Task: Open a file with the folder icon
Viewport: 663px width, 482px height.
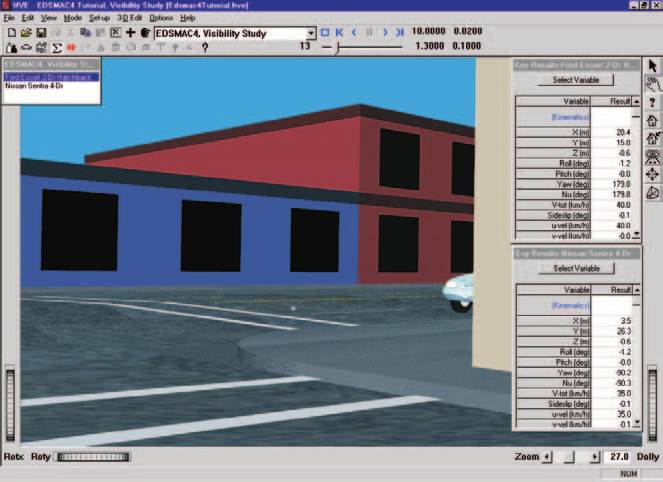Action: 26,33
